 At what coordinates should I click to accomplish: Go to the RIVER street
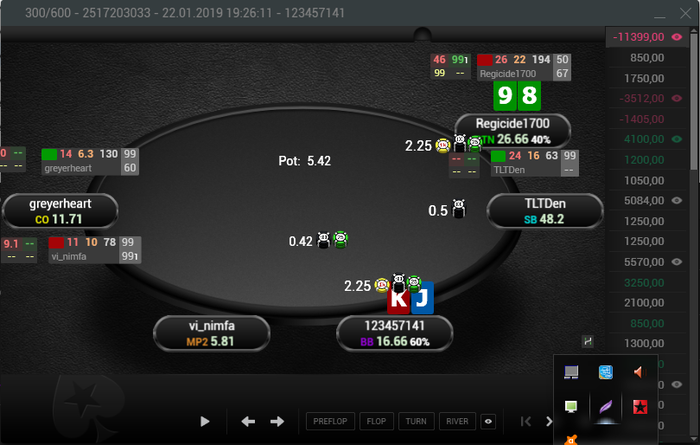458,421
